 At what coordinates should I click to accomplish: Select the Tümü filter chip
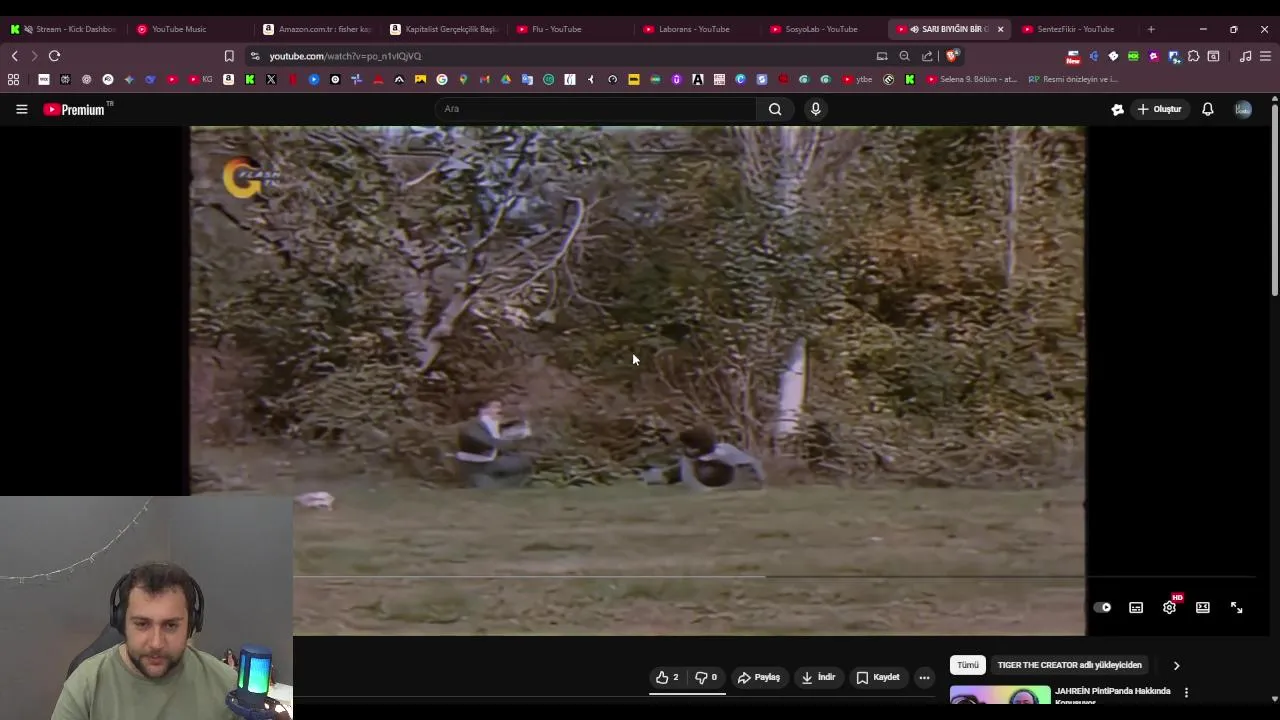[968, 665]
